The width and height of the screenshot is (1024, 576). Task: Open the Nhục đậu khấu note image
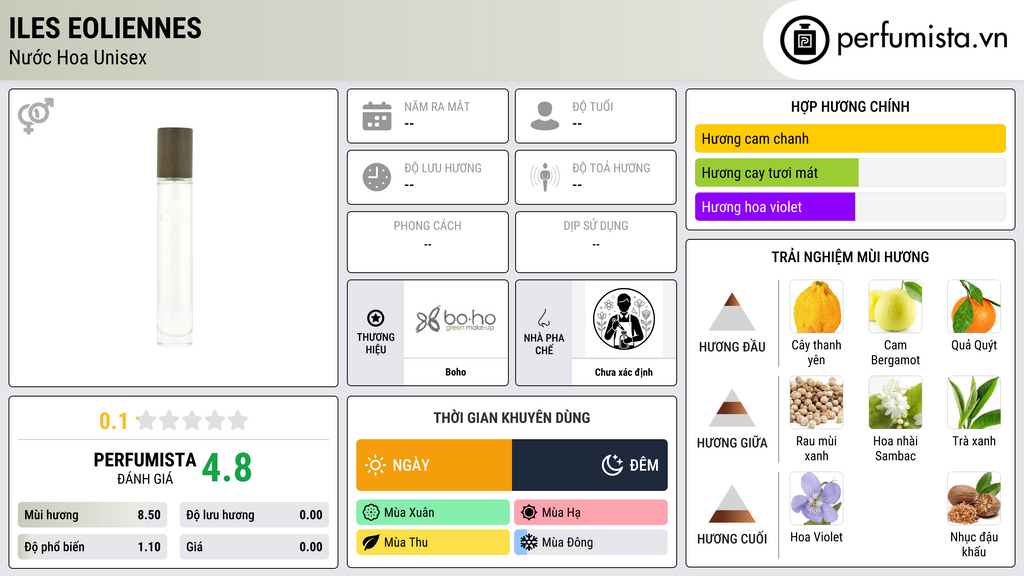[974, 498]
